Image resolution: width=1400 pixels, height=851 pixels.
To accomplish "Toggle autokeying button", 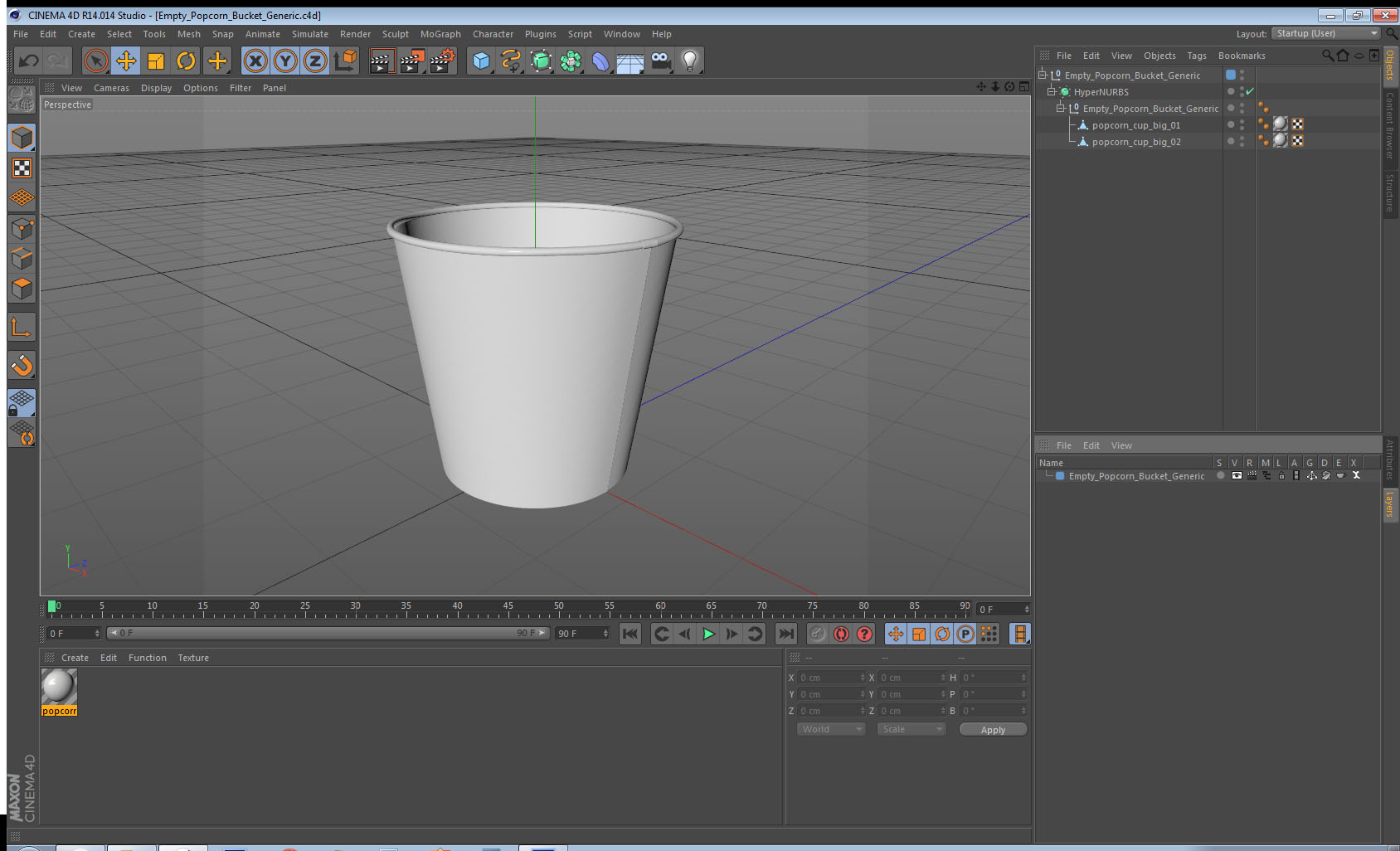I will 841,634.
